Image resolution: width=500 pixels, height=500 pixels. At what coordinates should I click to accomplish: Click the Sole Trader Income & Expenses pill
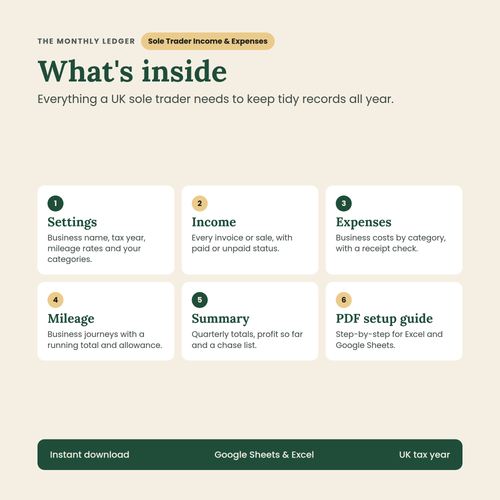(208, 41)
